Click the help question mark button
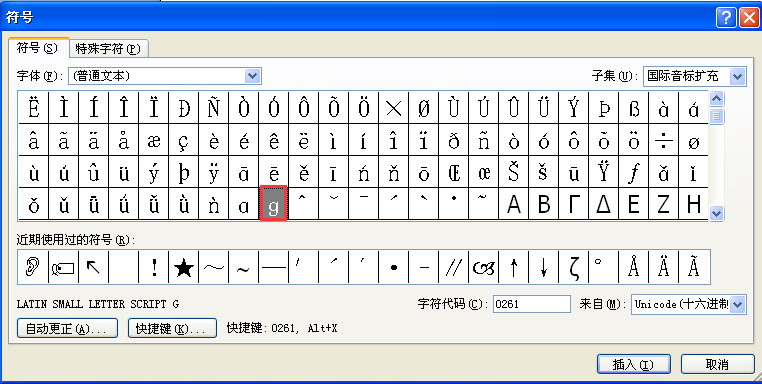 pos(726,17)
